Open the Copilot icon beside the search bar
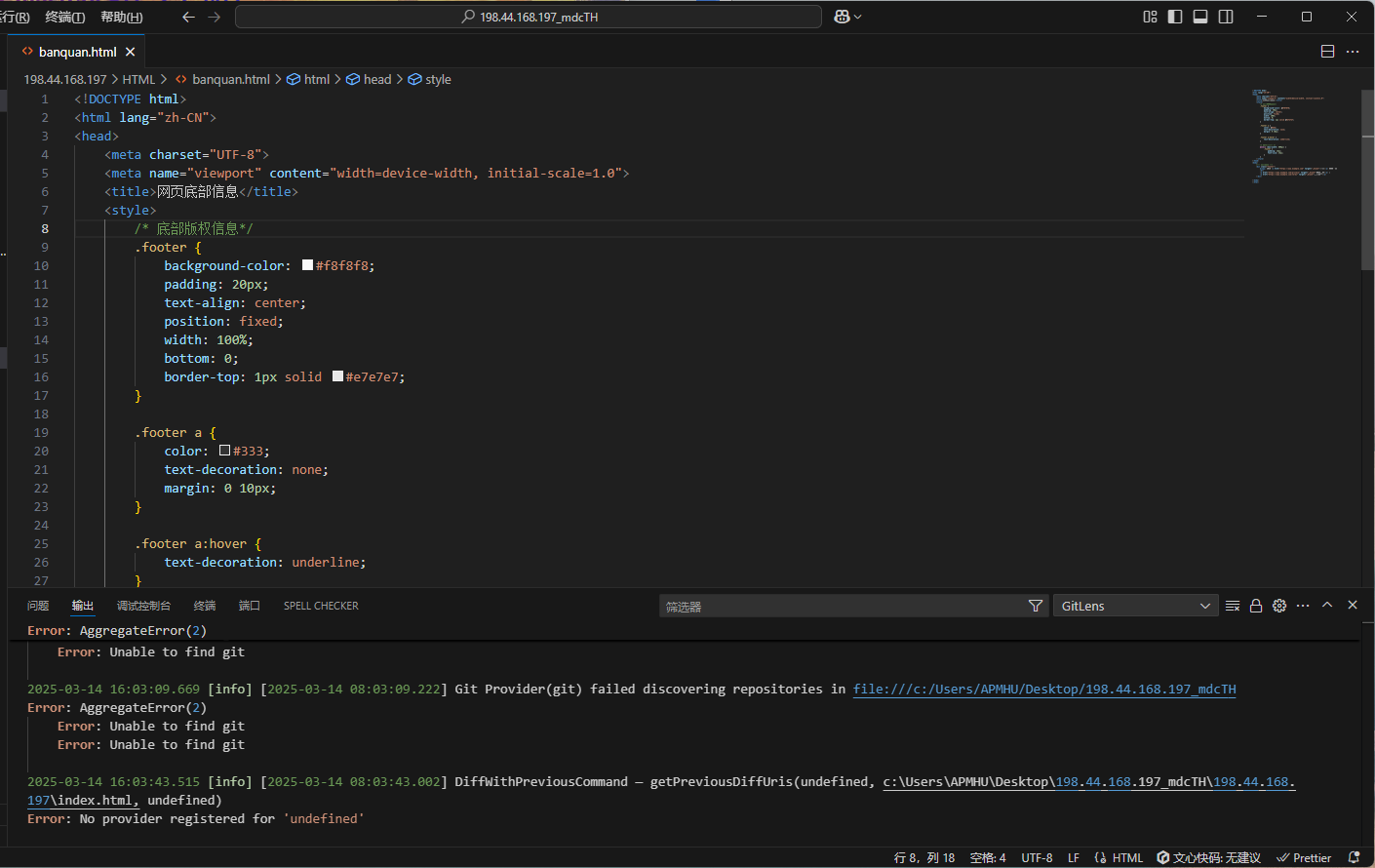 (x=843, y=17)
